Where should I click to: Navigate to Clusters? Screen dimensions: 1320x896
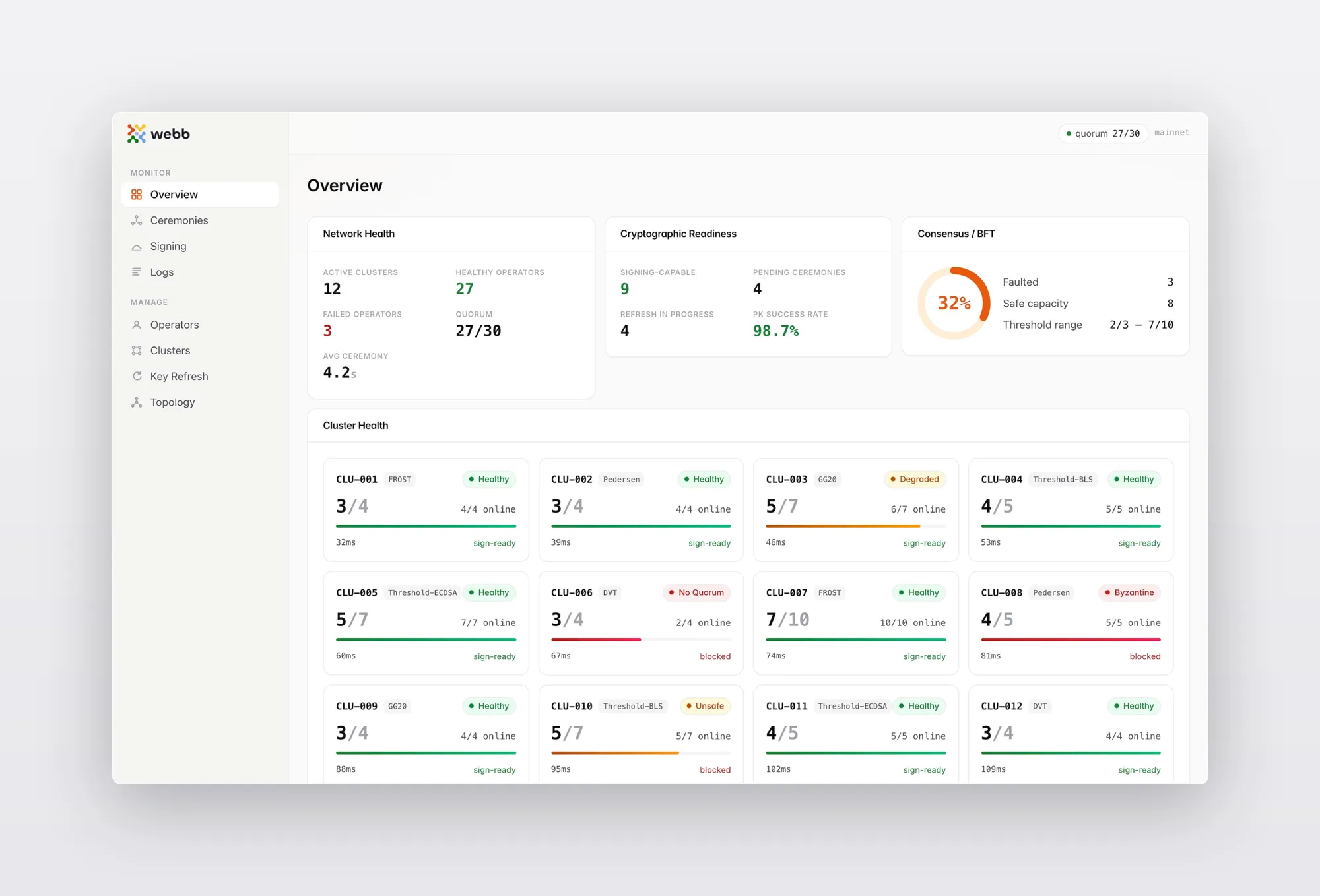click(x=200, y=350)
